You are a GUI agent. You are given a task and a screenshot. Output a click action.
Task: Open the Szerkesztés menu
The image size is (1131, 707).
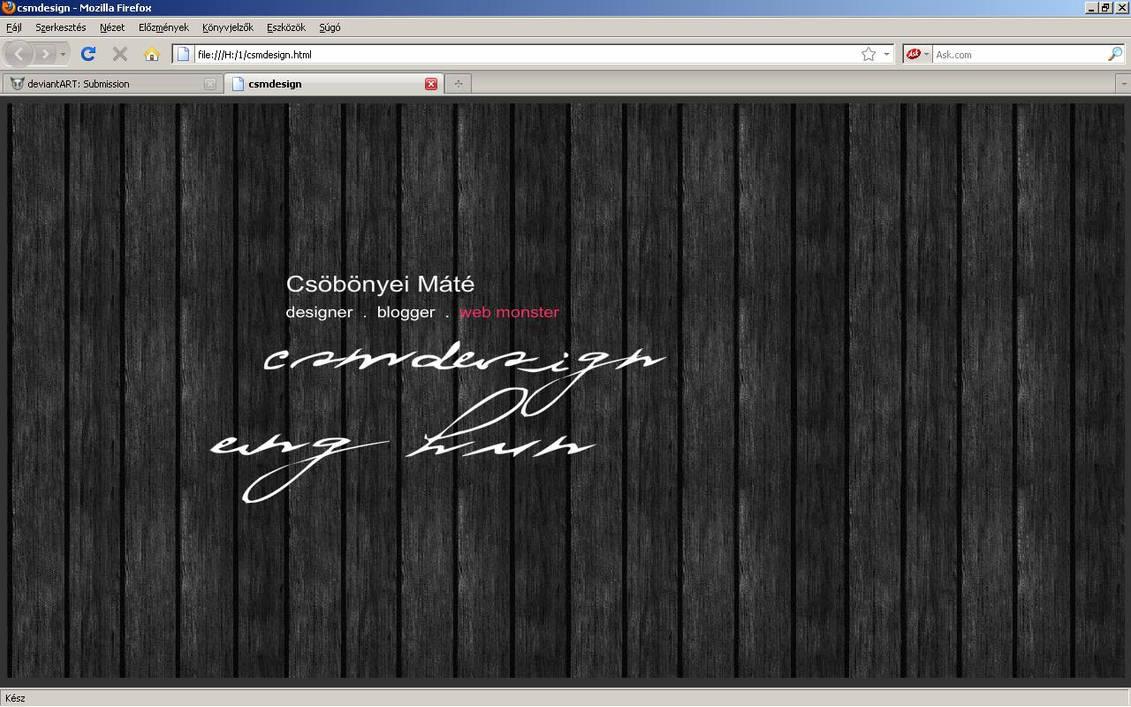[x=61, y=27]
